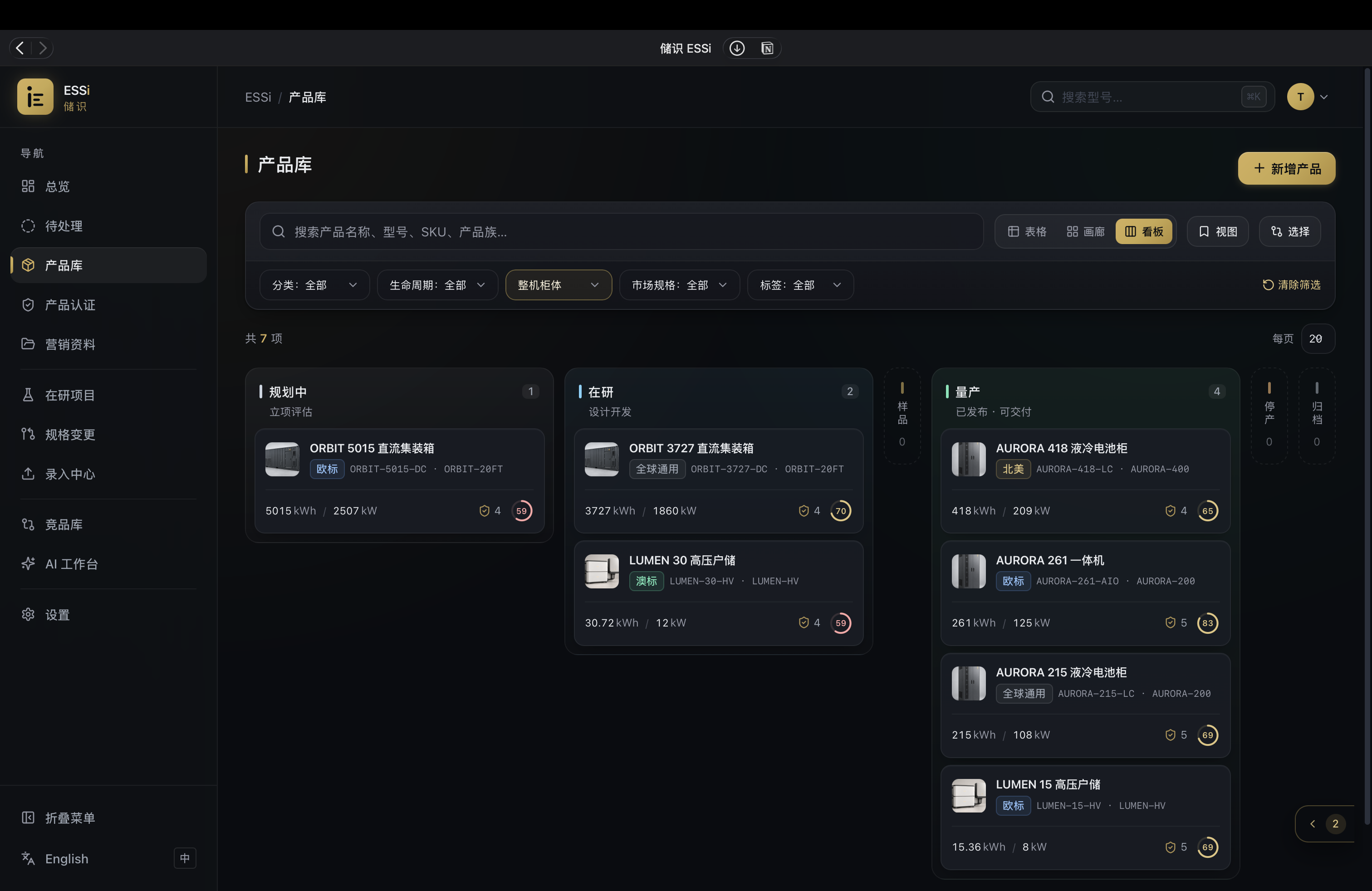The height and width of the screenshot is (891, 1372).
Task: Click 清除筛选 to clear filters
Action: pyautogui.click(x=1291, y=285)
